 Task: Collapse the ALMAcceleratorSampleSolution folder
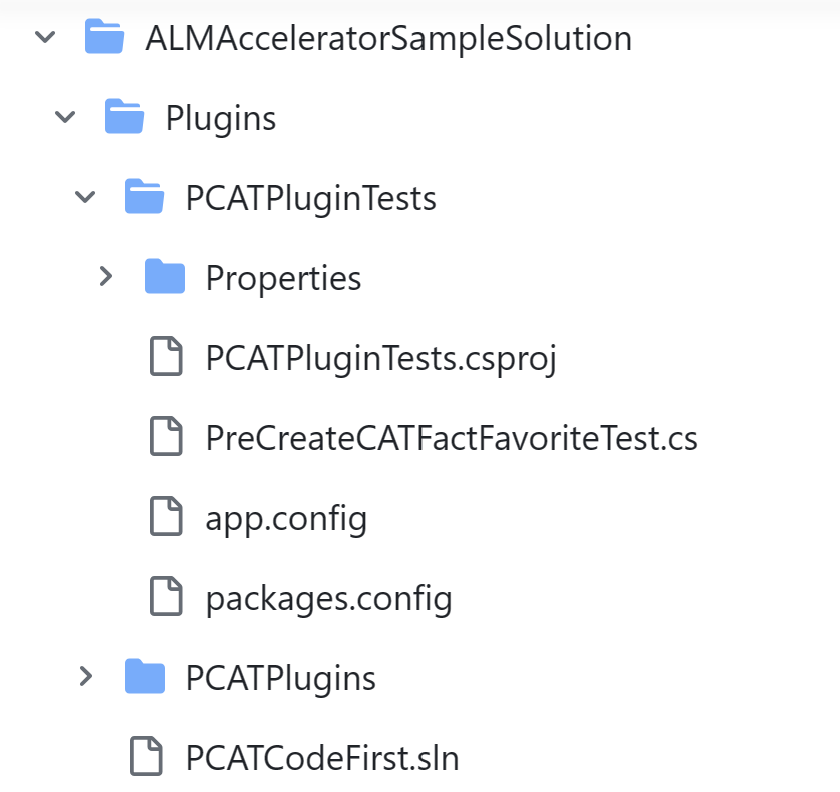[x=44, y=37]
